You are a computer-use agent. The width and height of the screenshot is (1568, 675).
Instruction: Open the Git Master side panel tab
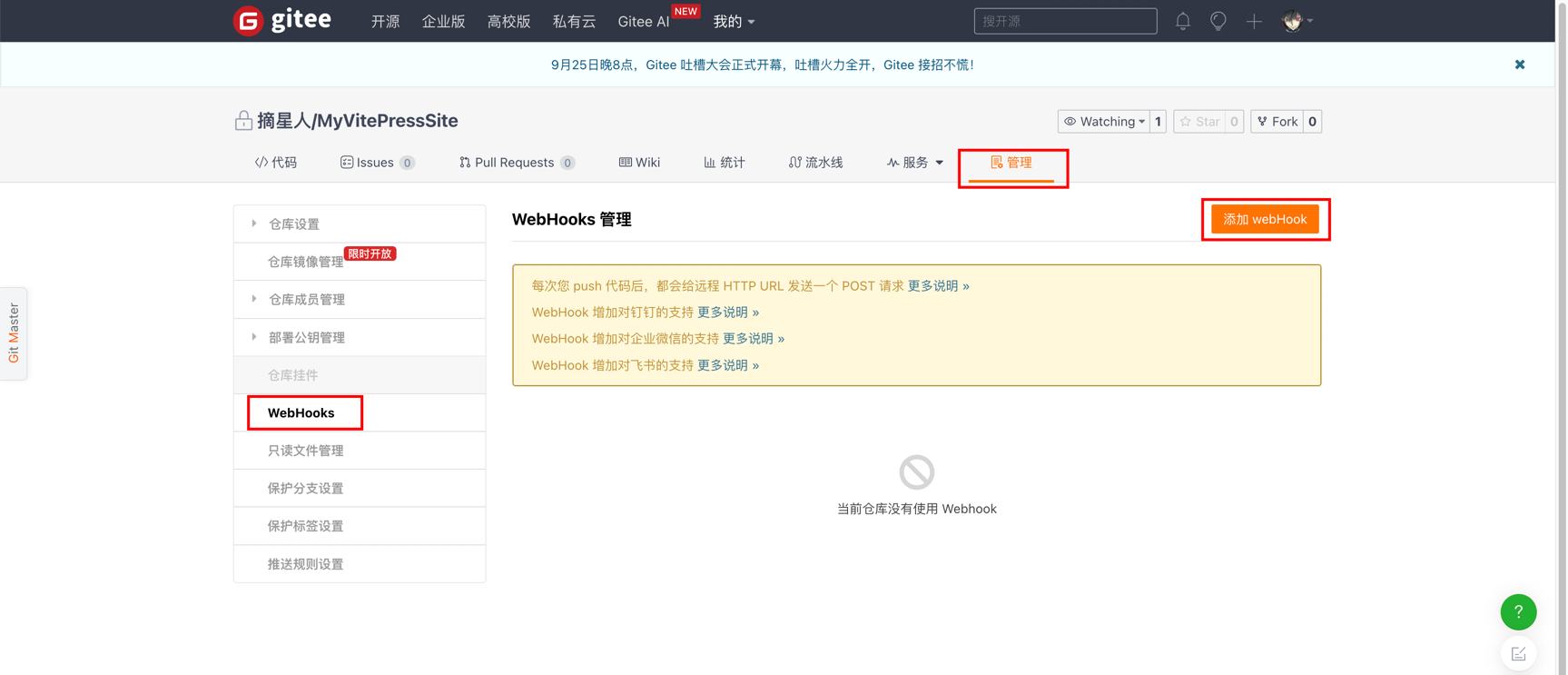(x=14, y=333)
